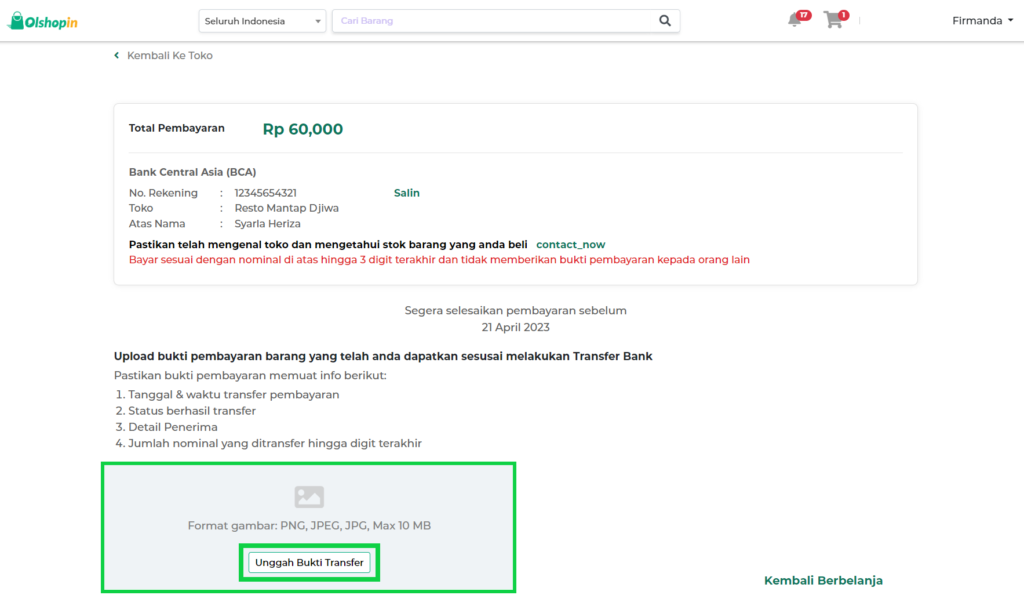Open the Firmanda user menu
Image resolution: width=1024 pixels, height=606 pixels.
tap(980, 20)
